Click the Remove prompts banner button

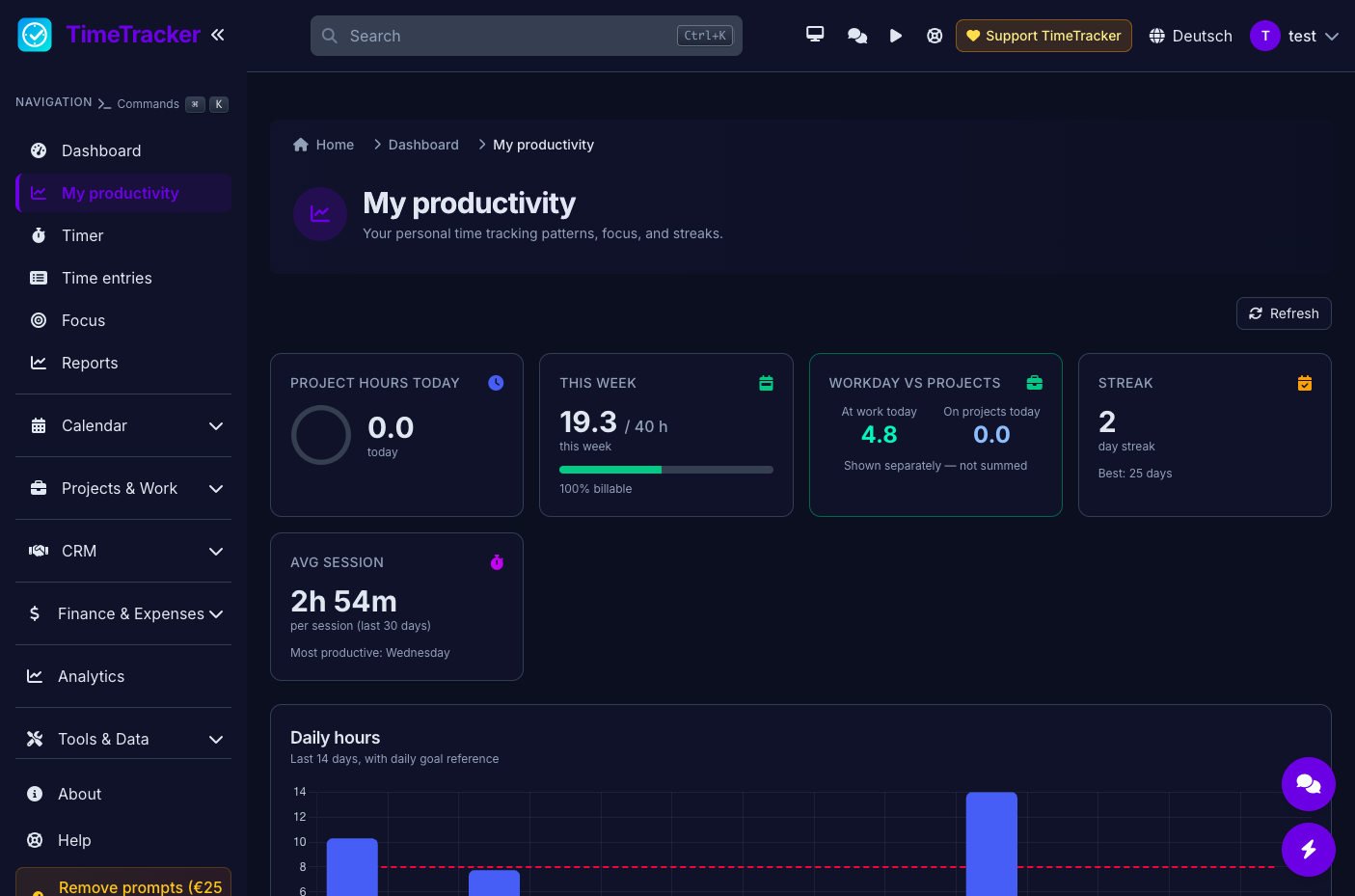123,882
